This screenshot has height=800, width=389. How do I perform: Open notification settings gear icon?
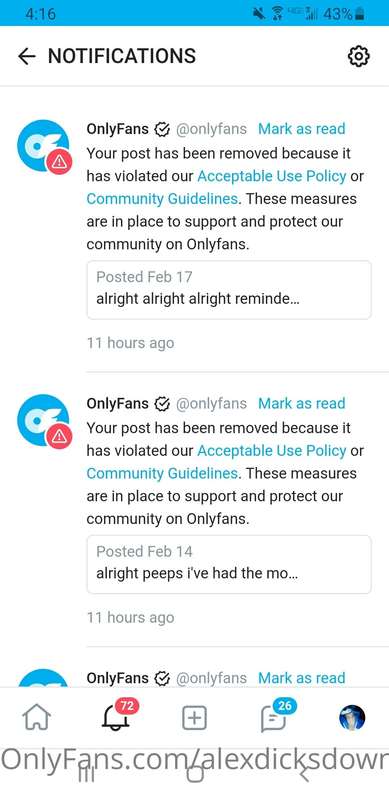click(358, 56)
